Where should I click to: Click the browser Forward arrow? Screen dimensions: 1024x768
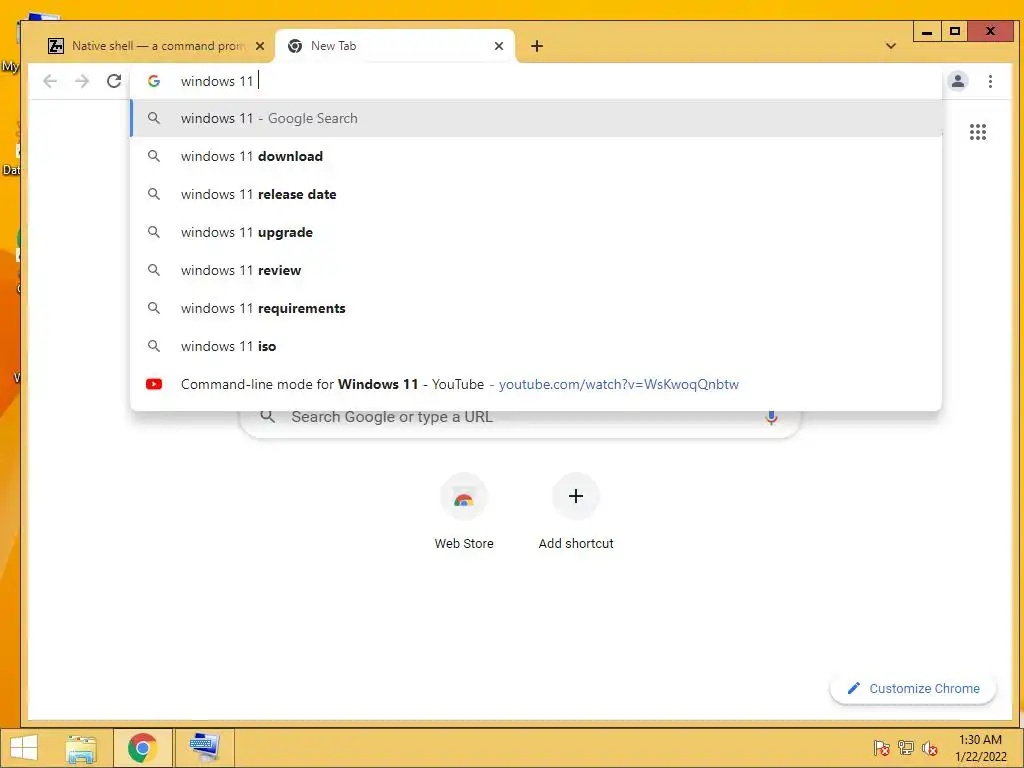[82, 81]
